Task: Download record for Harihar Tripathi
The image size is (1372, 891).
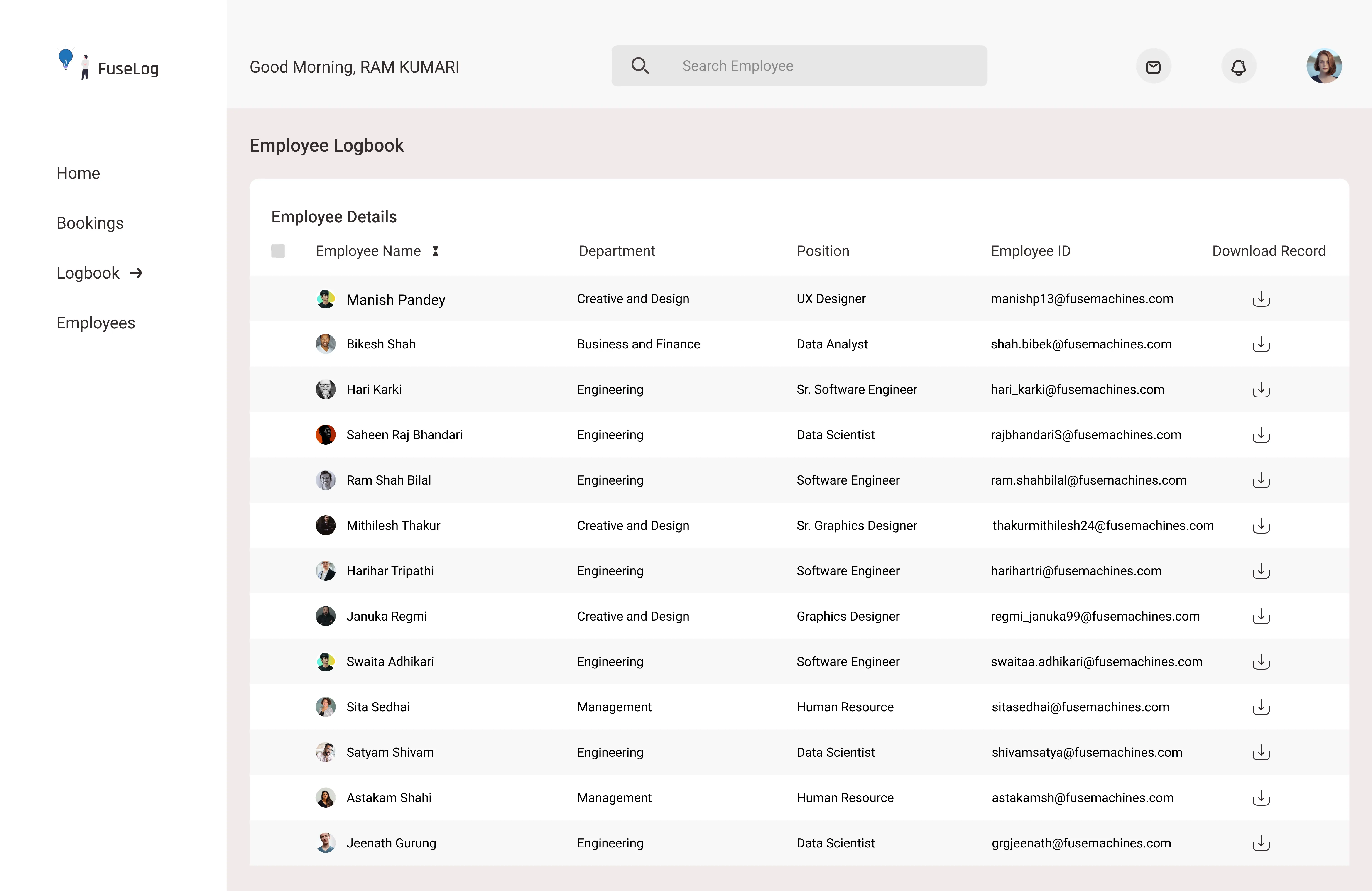Action: tap(1261, 571)
